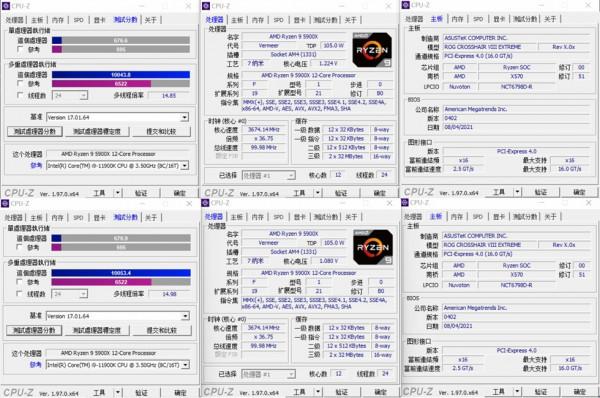The width and height of the screenshot is (600, 398).
Task: Open SPD tab in upper processor window
Action: (279, 20)
